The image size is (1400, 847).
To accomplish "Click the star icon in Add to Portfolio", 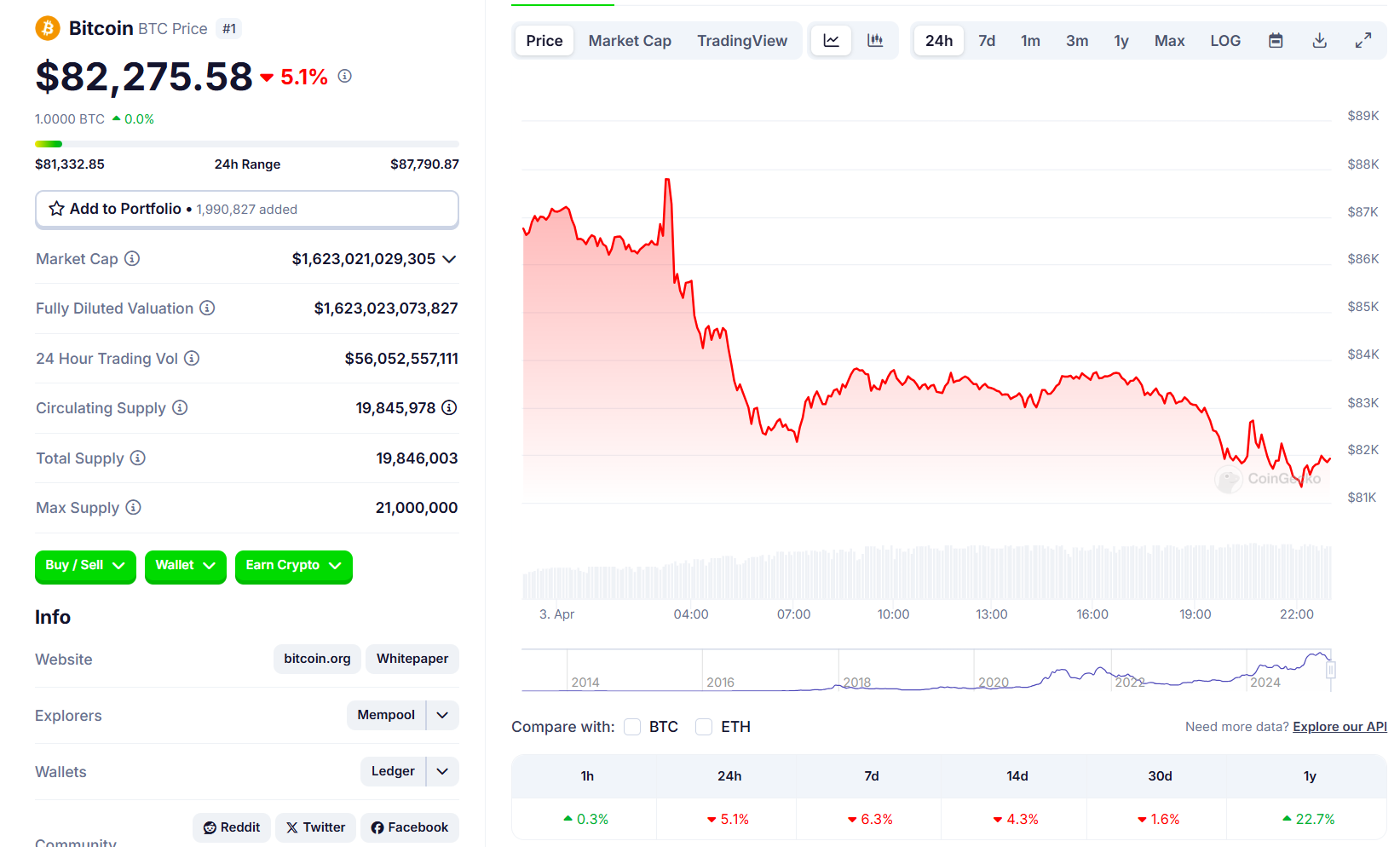I will point(56,209).
